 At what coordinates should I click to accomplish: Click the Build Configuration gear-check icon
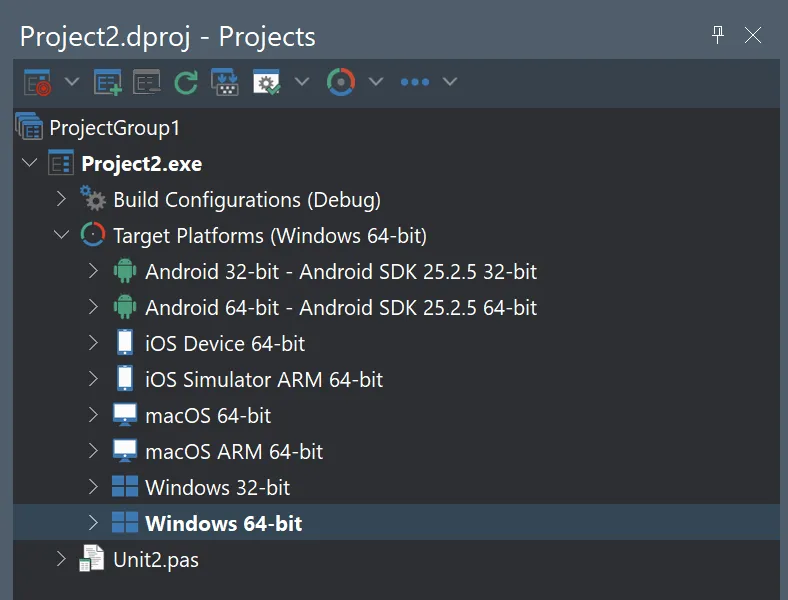[266, 82]
